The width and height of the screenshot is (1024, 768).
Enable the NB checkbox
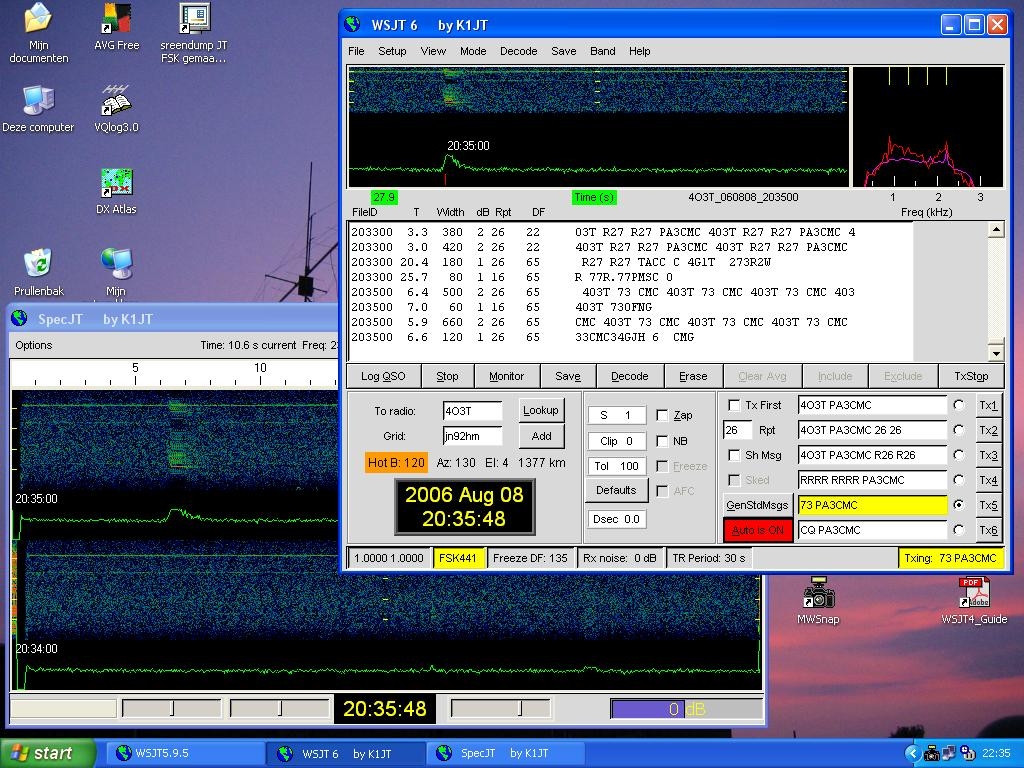[x=662, y=441]
